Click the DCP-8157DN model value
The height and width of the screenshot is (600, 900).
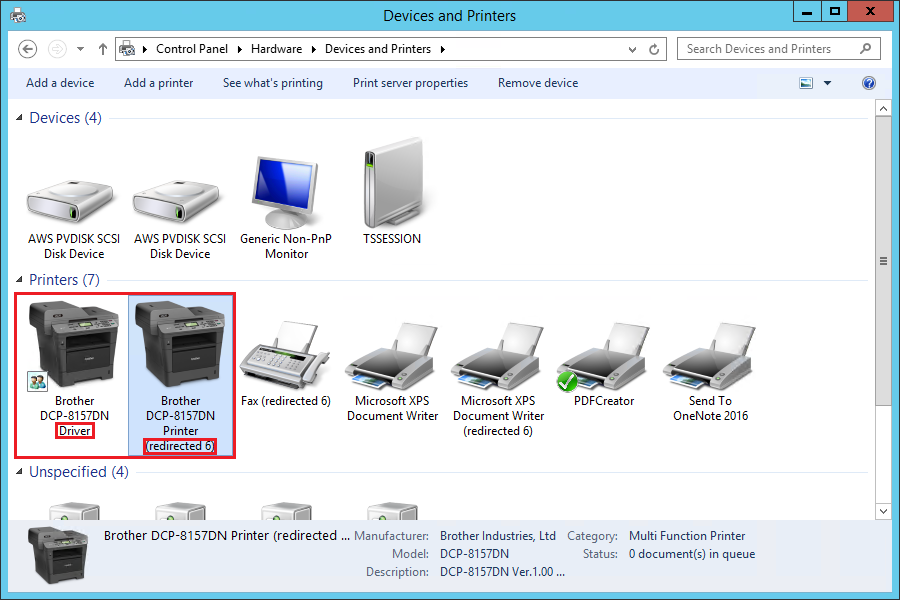pos(474,554)
